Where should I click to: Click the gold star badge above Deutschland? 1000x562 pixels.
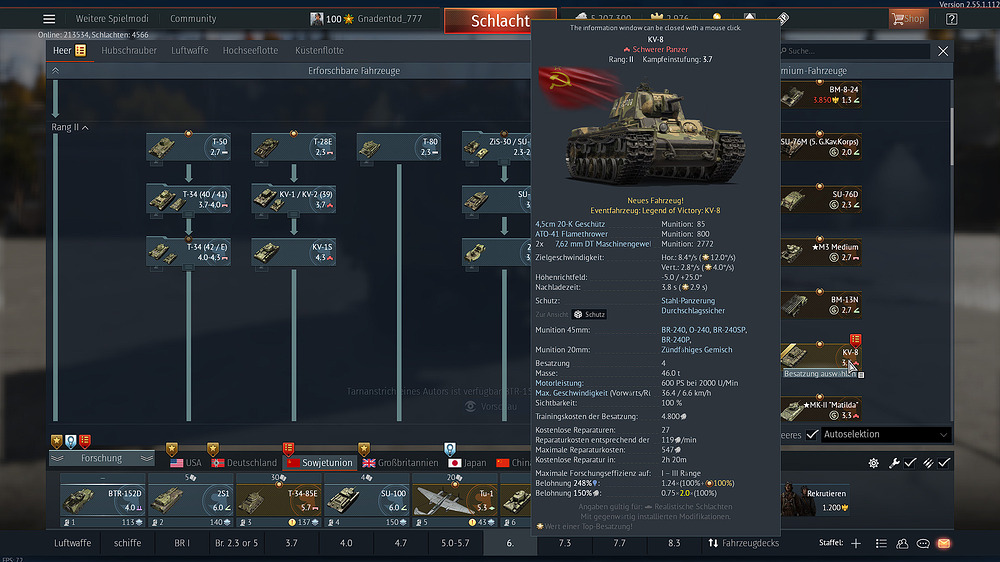click(x=213, y=449)
